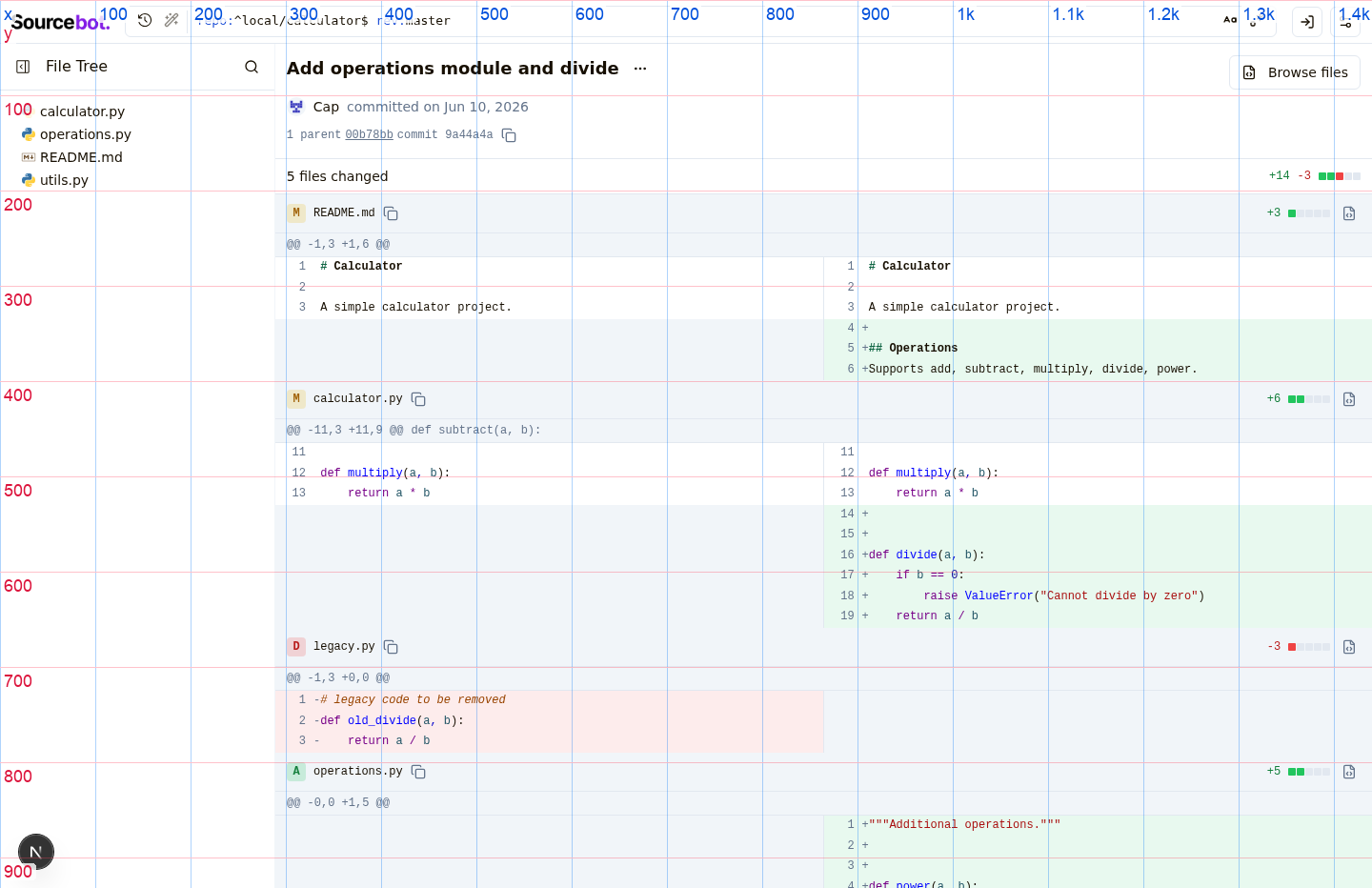Click calculator.py +6 diffstat bar
This screenshot has height=888, width=1372.
pyautogui.click(x=1309, y=399)
